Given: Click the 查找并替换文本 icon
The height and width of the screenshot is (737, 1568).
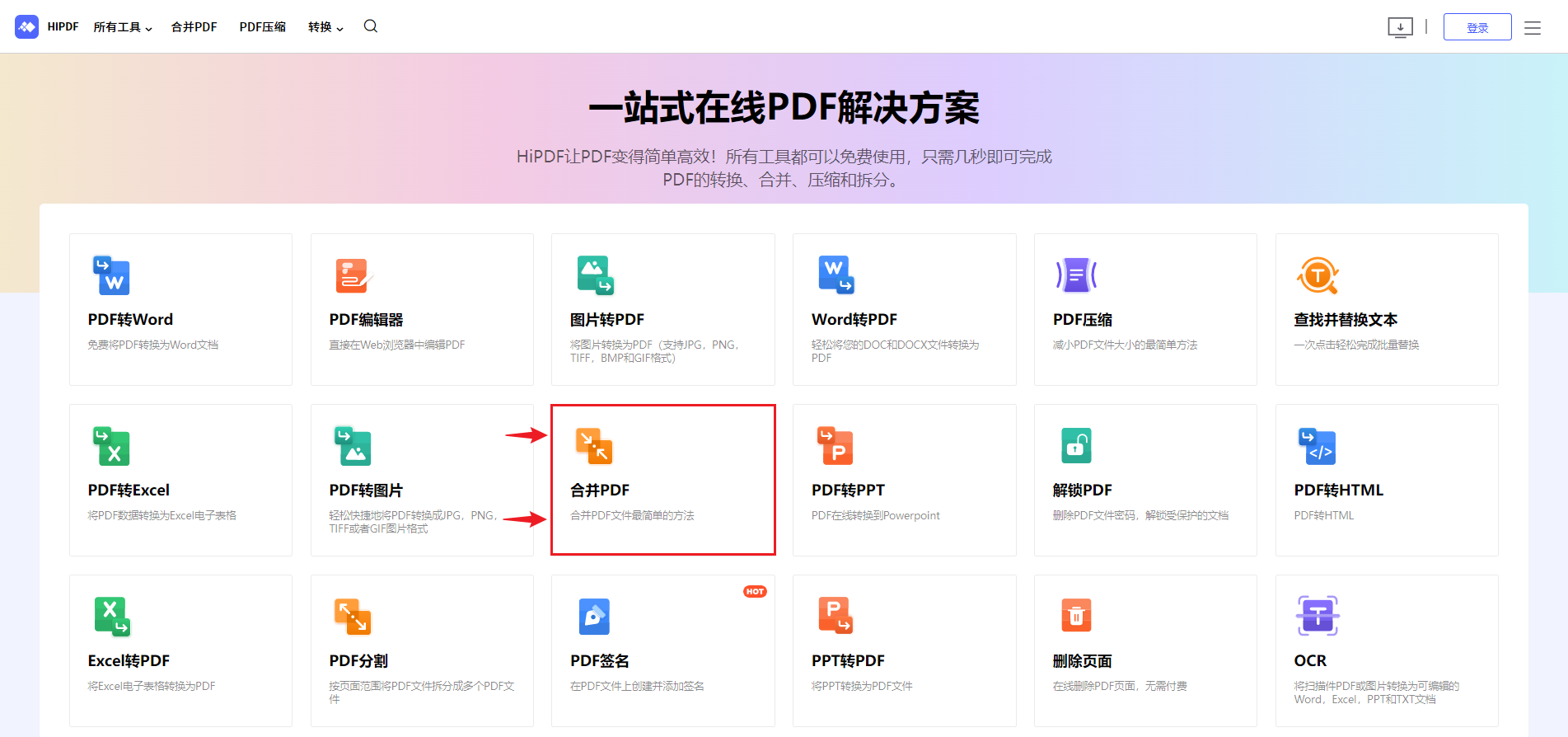Looking at the screenshot, I should point(1318,275).
